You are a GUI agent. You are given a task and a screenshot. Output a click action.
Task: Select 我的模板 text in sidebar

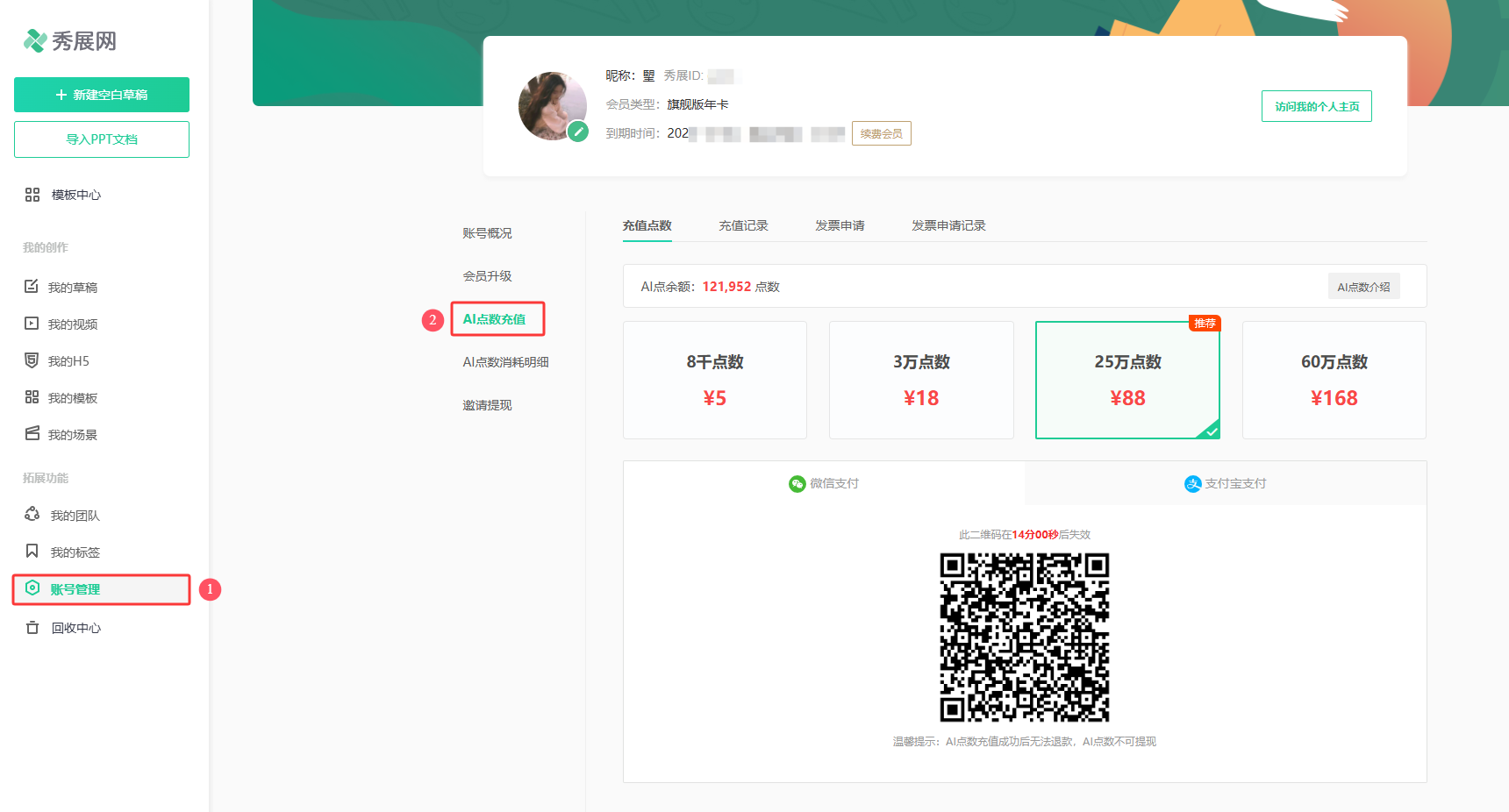(x=73, y=398)
